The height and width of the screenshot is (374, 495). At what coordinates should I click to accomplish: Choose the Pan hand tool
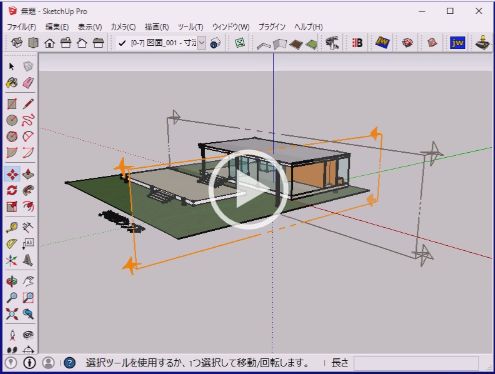click(x=28, y=281)
